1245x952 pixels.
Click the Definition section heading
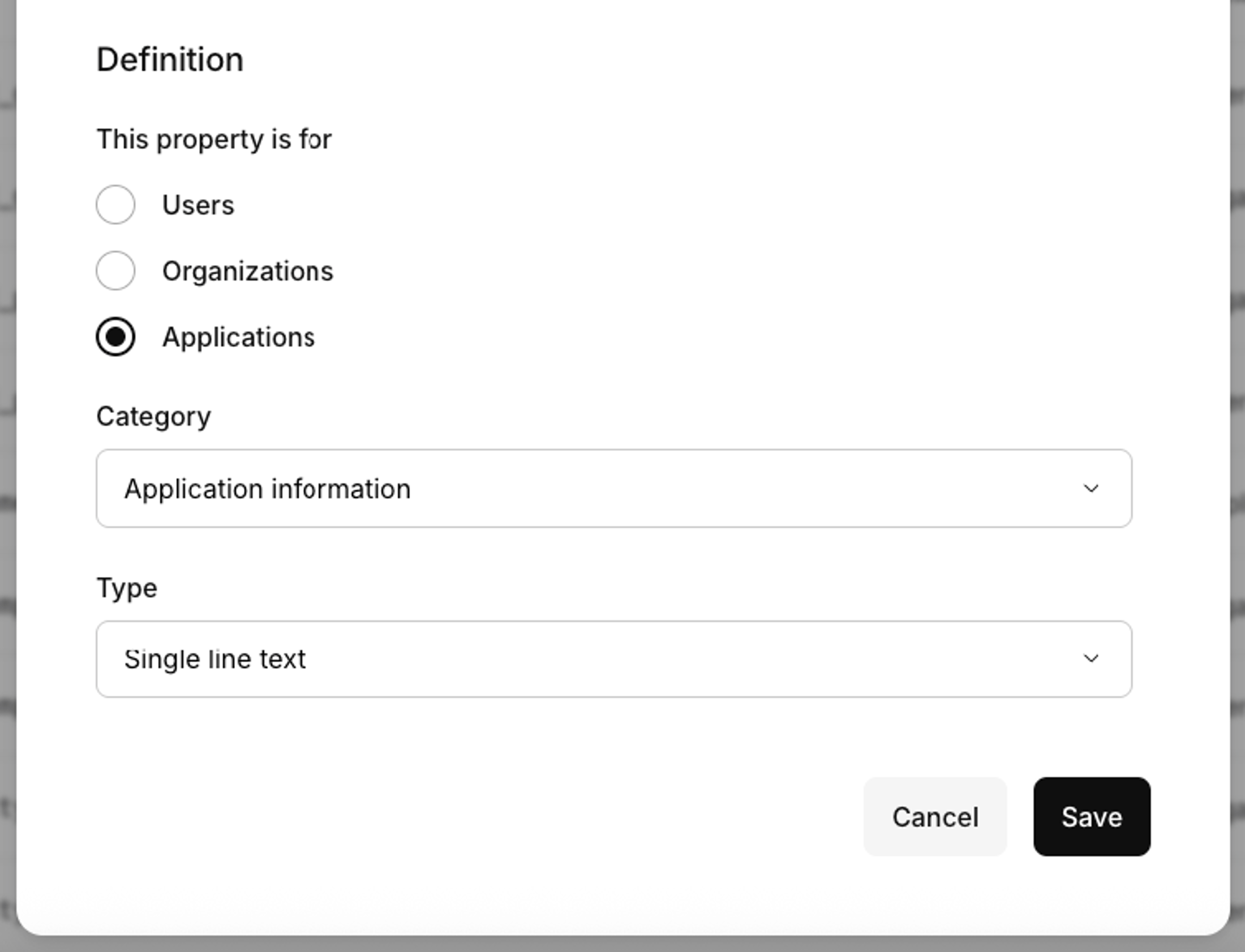[170, 59]
